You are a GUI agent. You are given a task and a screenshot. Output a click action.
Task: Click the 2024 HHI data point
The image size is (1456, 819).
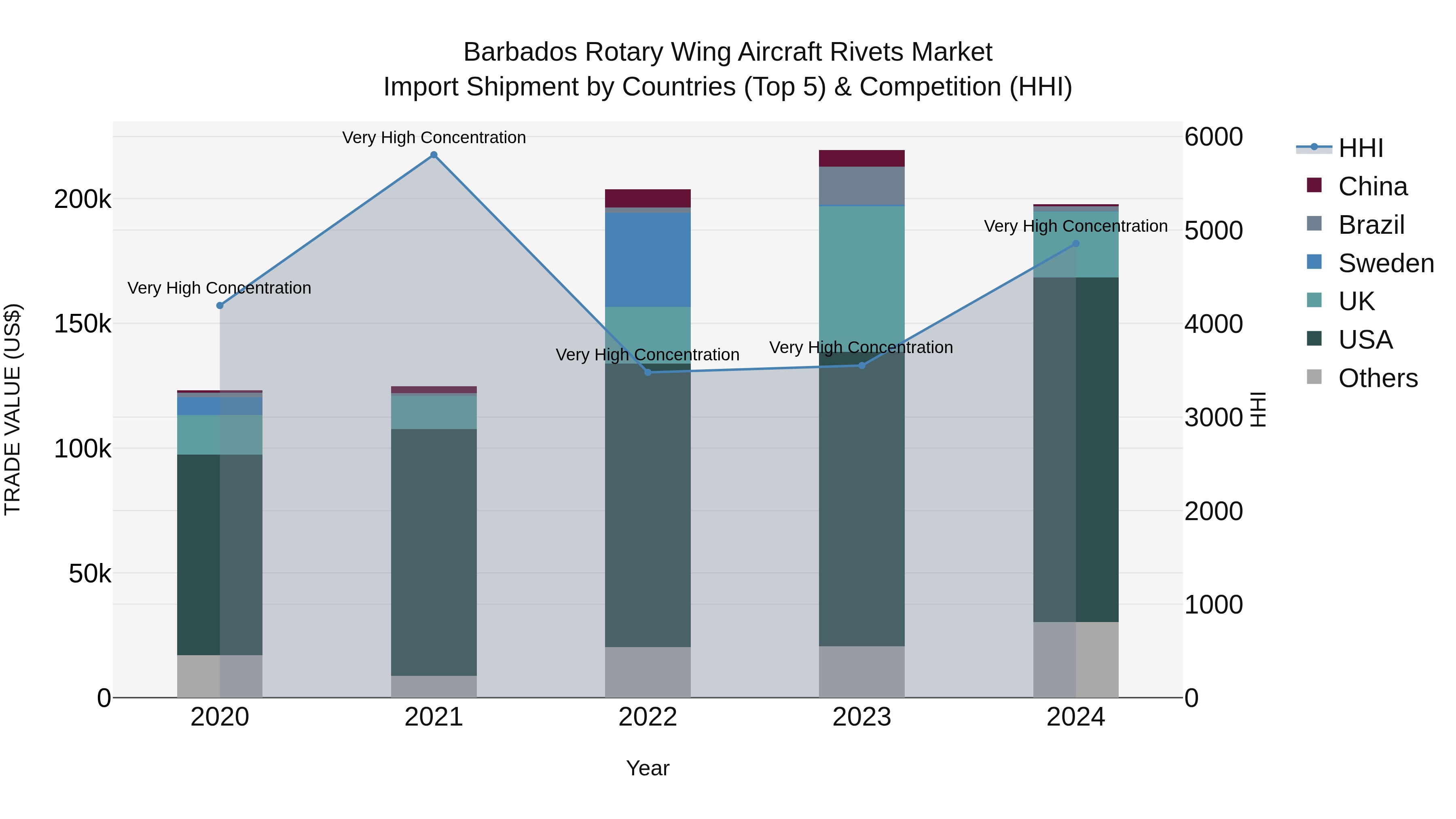tap(1075, 243)
